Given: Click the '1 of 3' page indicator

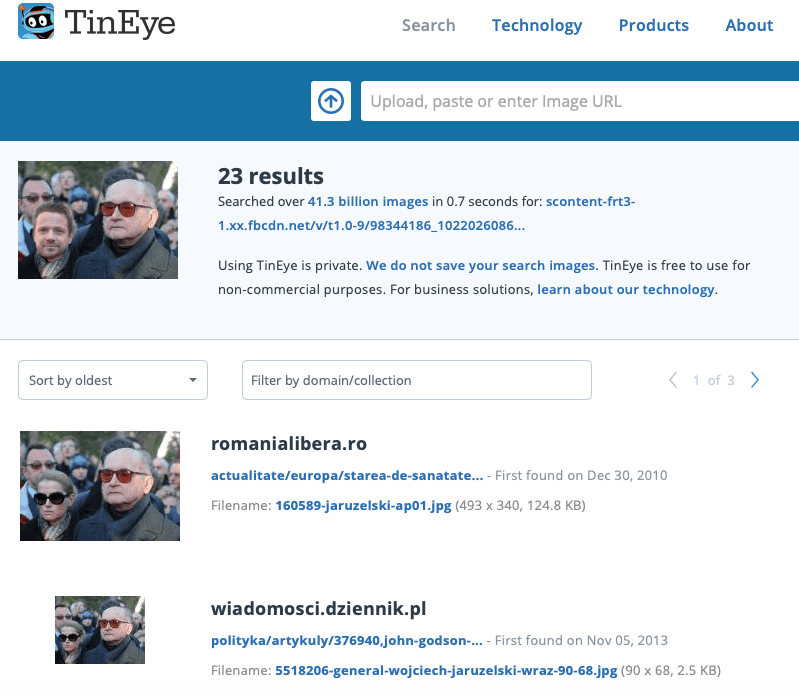Looking at the screenshot, I should pos(713,380).
